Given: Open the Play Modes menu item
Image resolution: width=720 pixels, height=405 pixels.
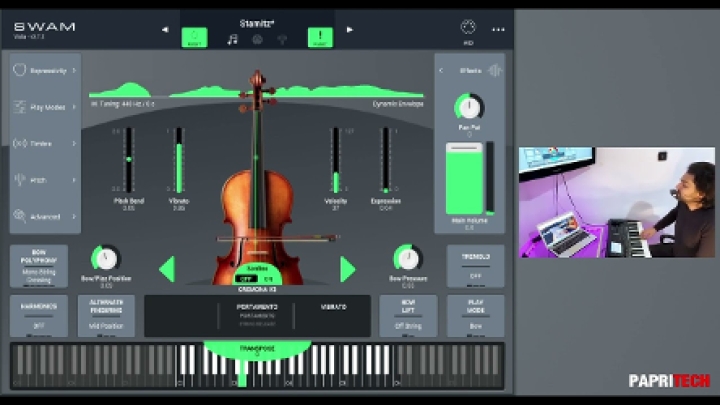Looking at the screenshot, I should (x=45, y=107).
